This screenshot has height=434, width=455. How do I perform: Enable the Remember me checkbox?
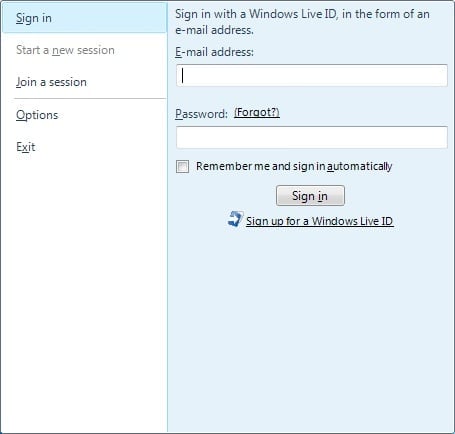pos(182,166)
